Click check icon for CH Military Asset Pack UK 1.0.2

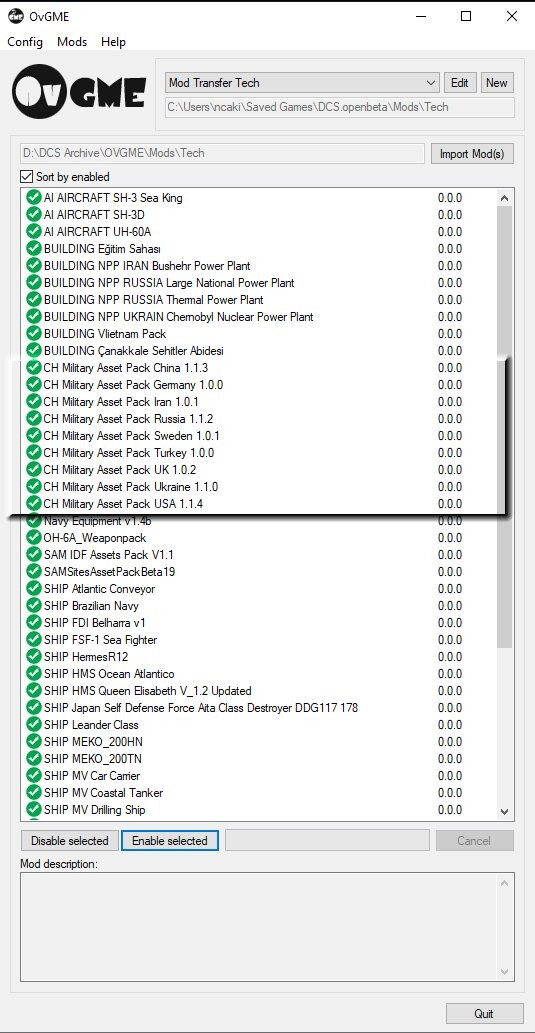point(33,470)
